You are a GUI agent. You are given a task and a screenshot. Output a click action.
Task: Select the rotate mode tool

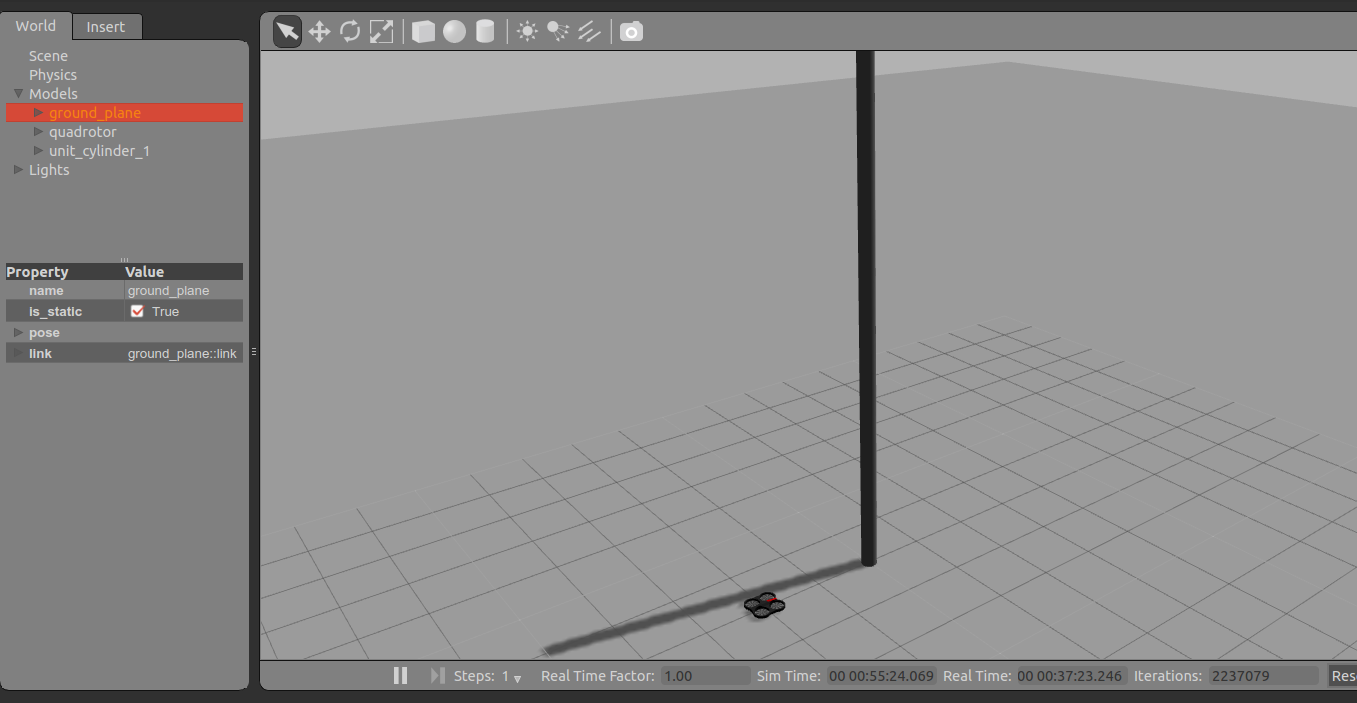[x=350, y=32]
